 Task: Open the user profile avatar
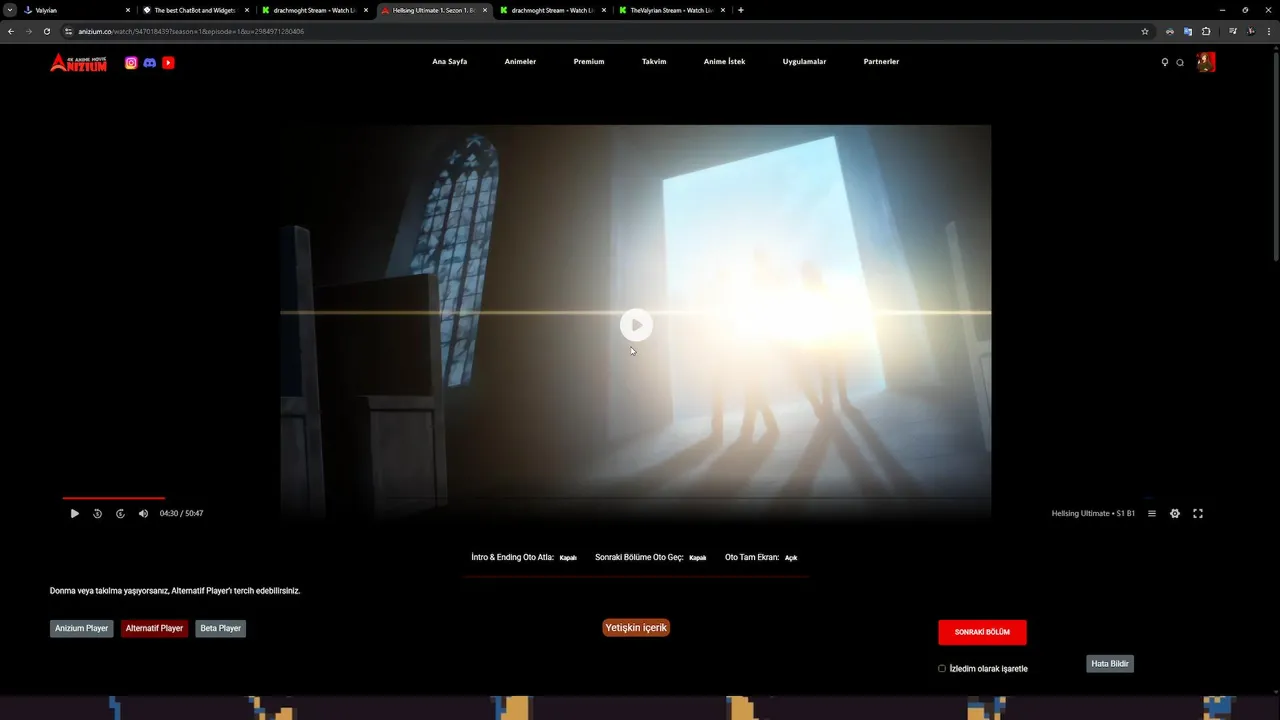[1206, 62]
